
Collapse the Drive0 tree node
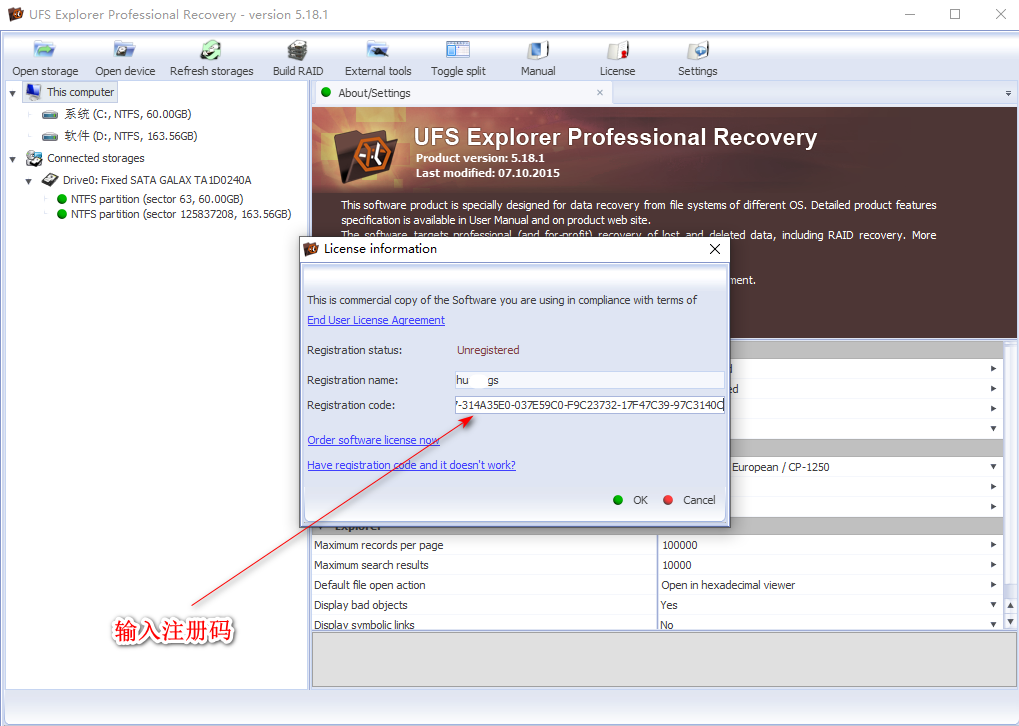[x=29, y=181]
